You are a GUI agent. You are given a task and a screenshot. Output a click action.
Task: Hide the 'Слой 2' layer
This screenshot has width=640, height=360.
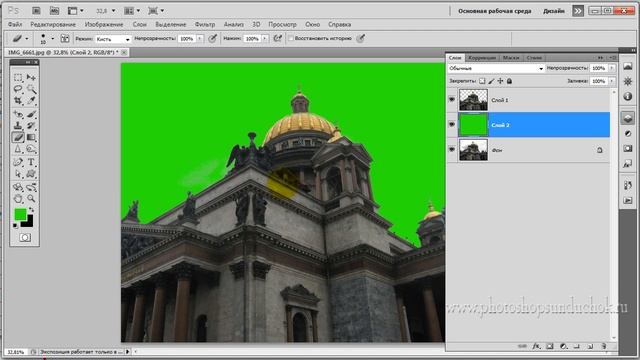pos(452,124)
